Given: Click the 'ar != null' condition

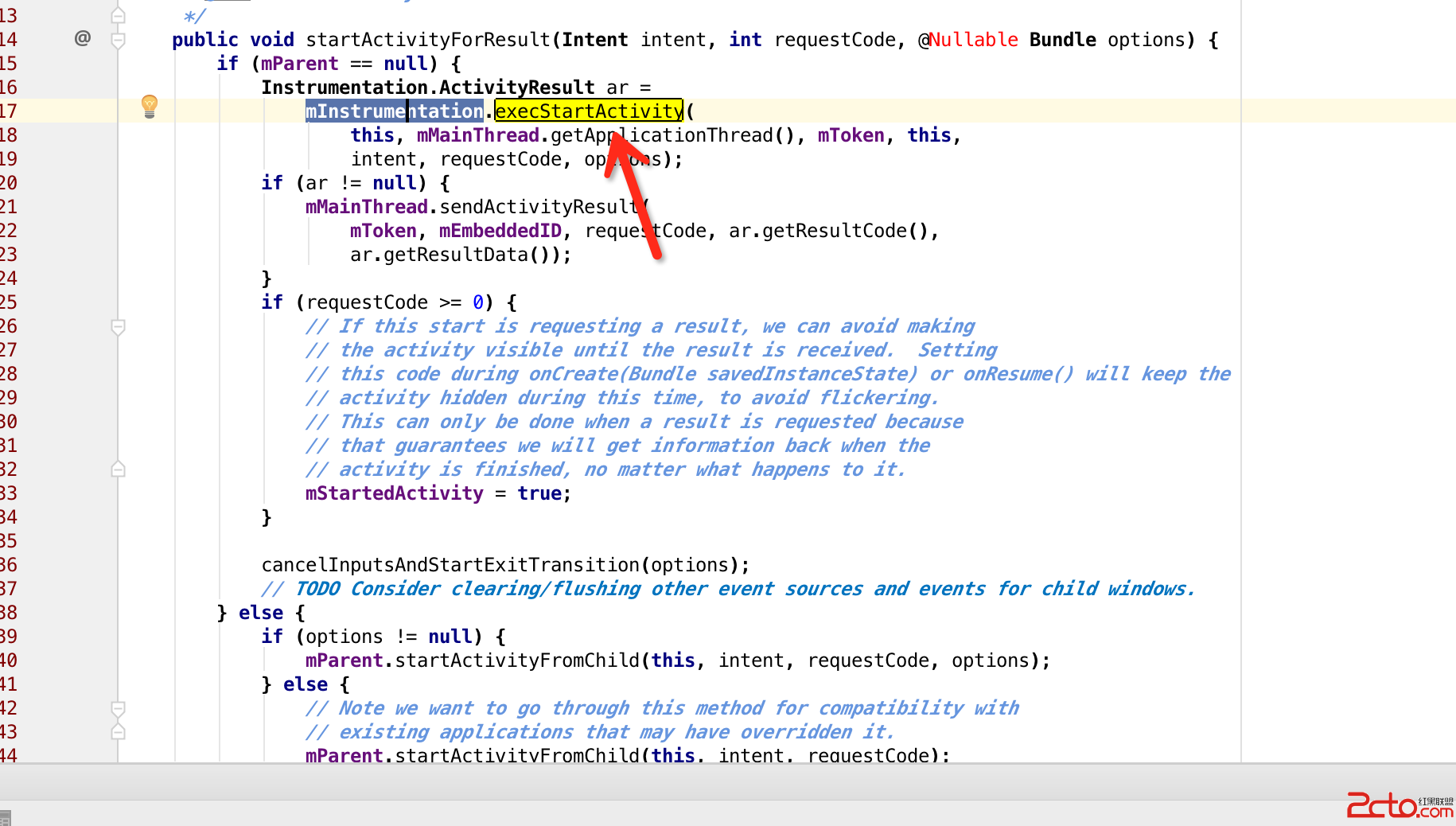Looking at the screenshot, I should pyautogui.click(x=361, y=183).
